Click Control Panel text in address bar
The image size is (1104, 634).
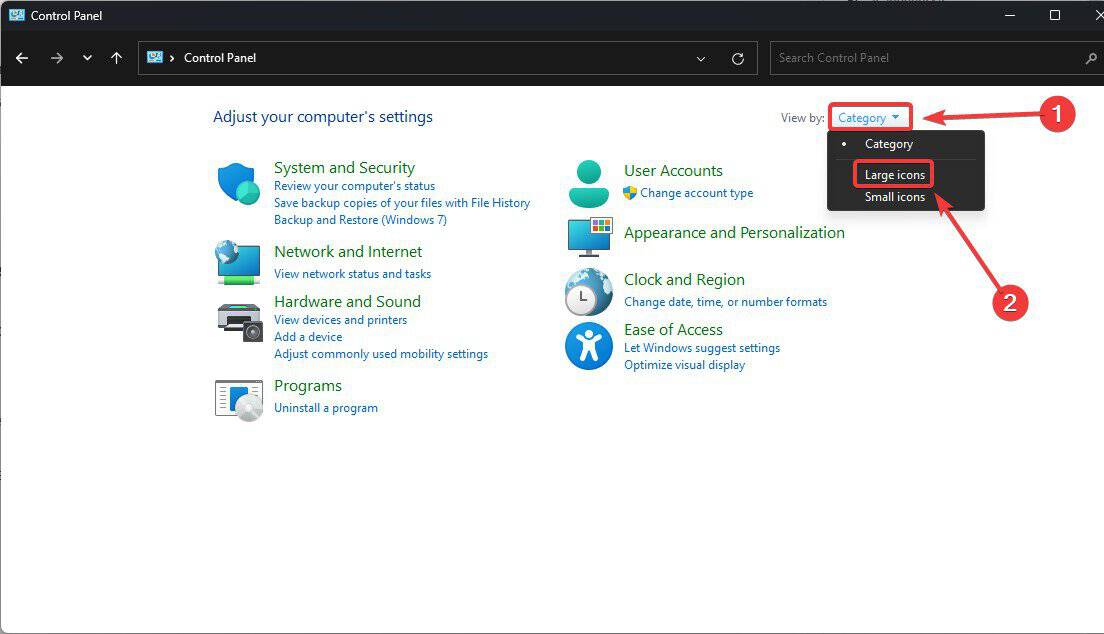(220, 58)
